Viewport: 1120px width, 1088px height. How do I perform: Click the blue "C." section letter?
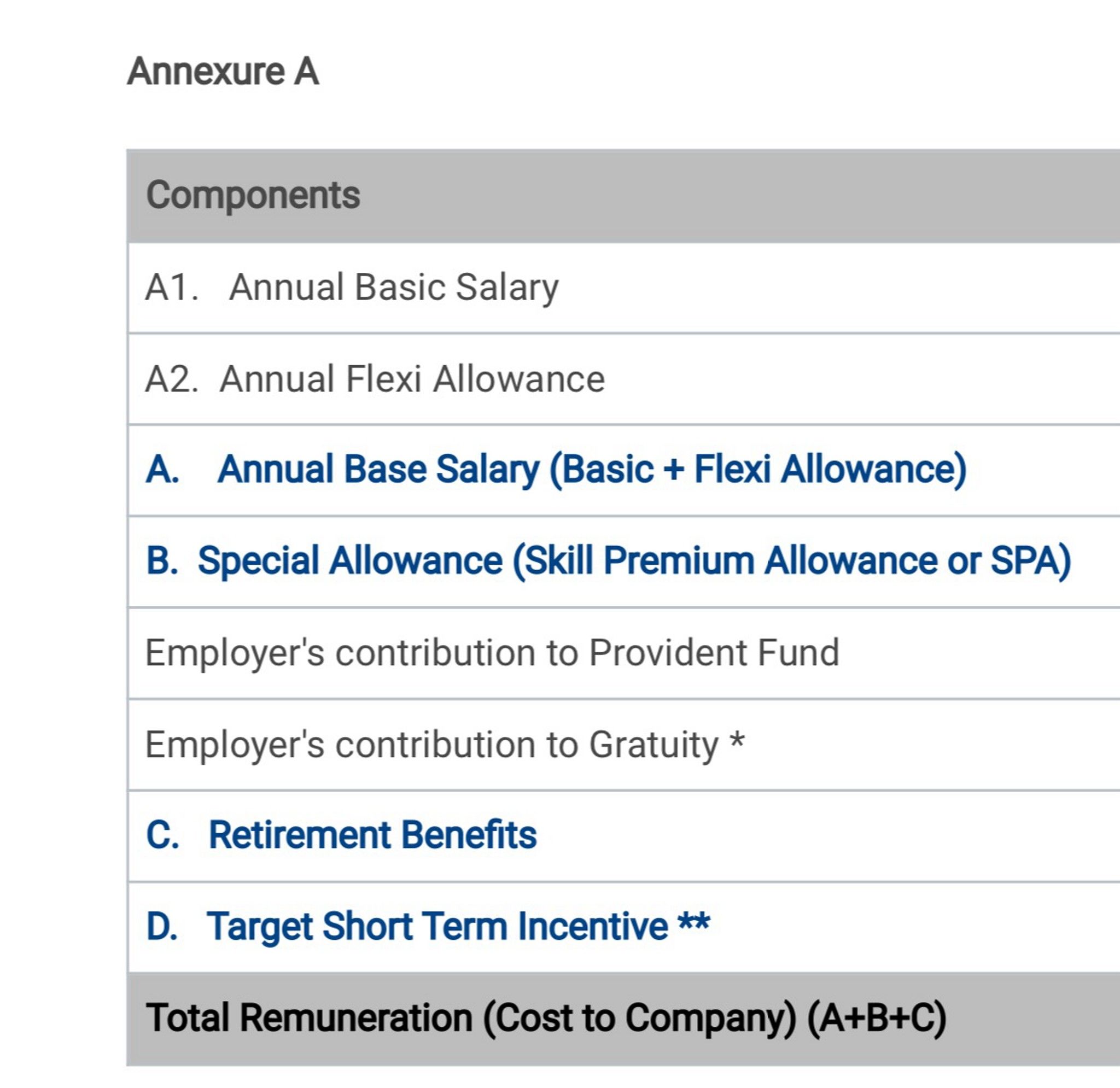tap(163, 835)
